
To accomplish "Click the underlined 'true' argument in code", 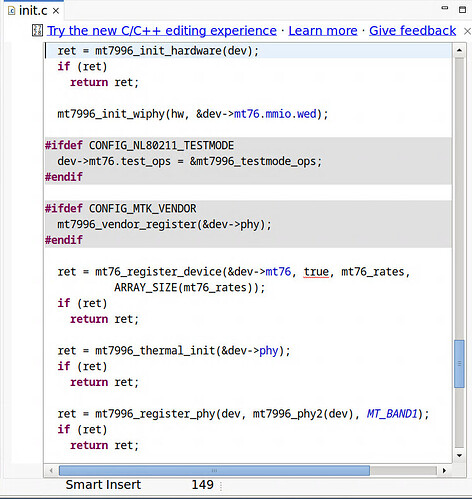I will [x=316, y=272].
